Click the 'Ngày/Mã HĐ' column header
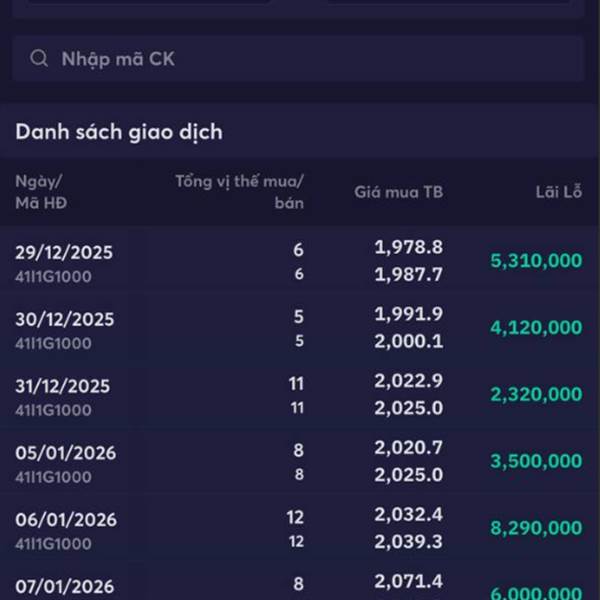This screenshot has height=600, width=600. (x=40, y=192)
